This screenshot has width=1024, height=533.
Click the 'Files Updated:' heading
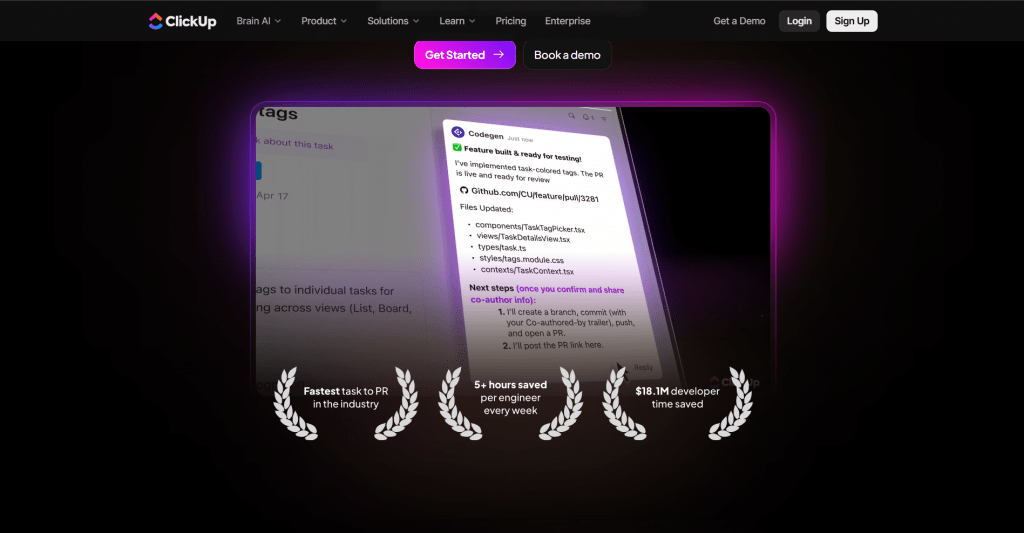[x=487, y=208]
